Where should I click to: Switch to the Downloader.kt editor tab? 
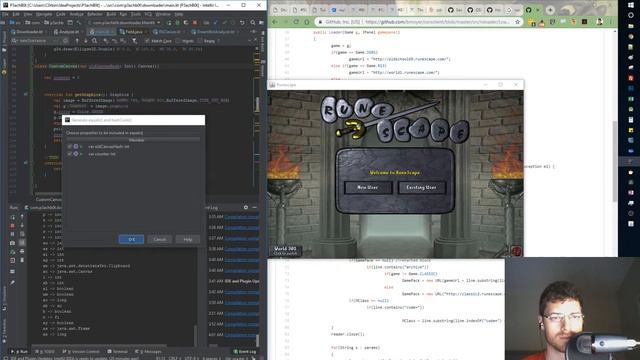click(29, 31)
